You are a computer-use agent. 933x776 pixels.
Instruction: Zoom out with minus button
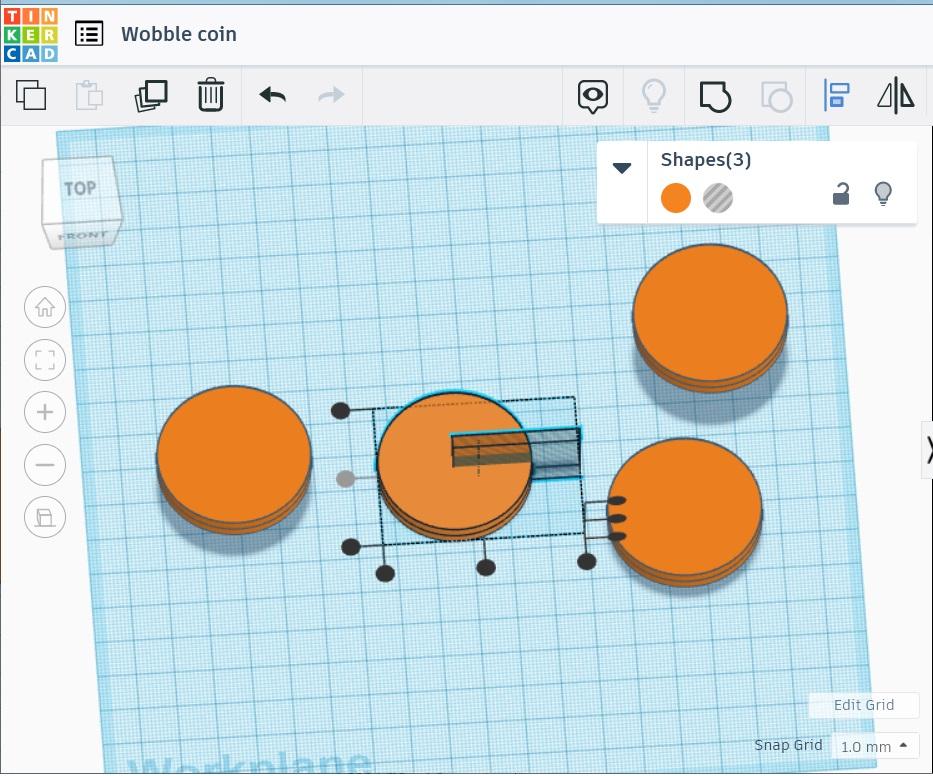click(x=45, y=464)
